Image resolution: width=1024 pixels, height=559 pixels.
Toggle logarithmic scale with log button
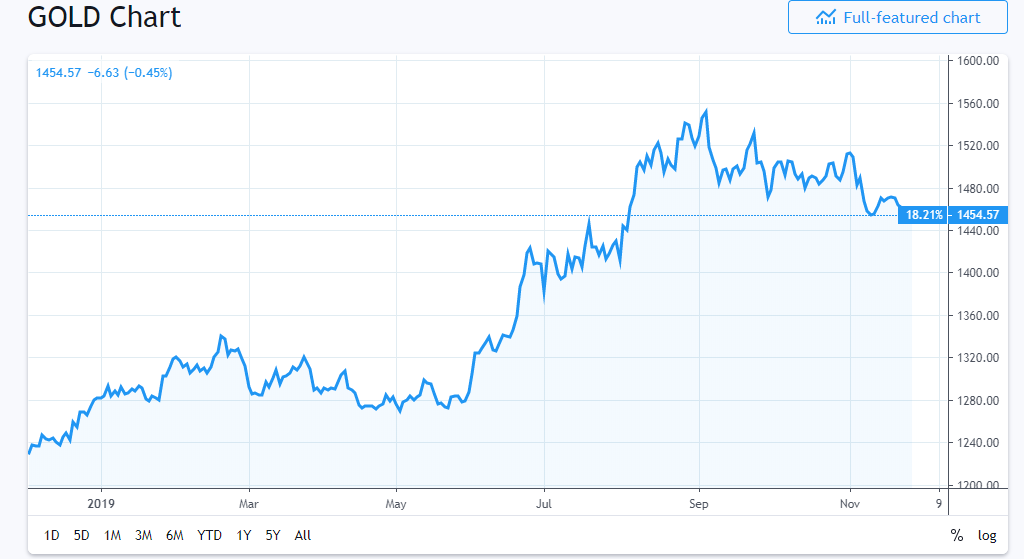pos(987,535)
